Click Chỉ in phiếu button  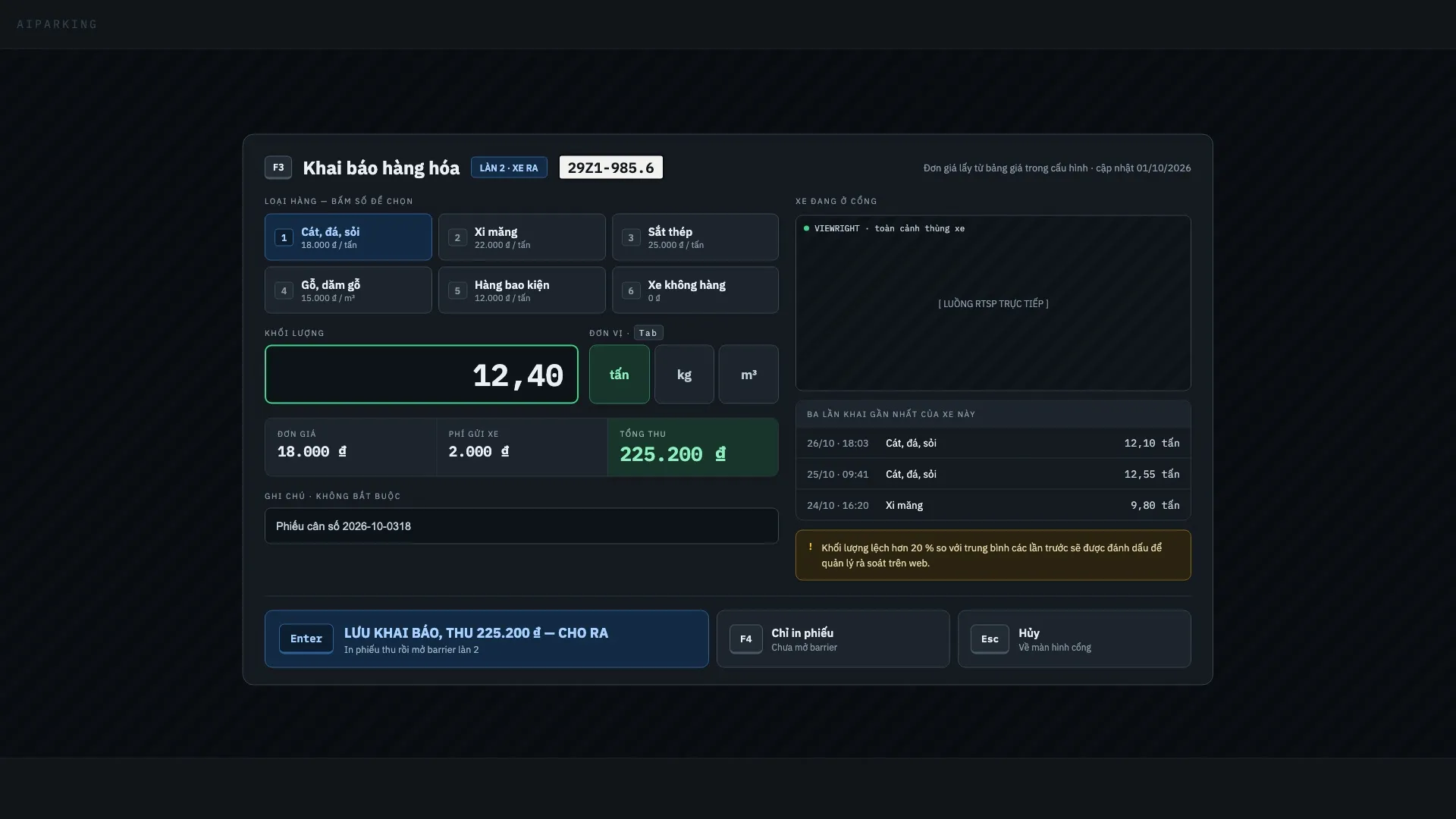(x=833, y=639)
